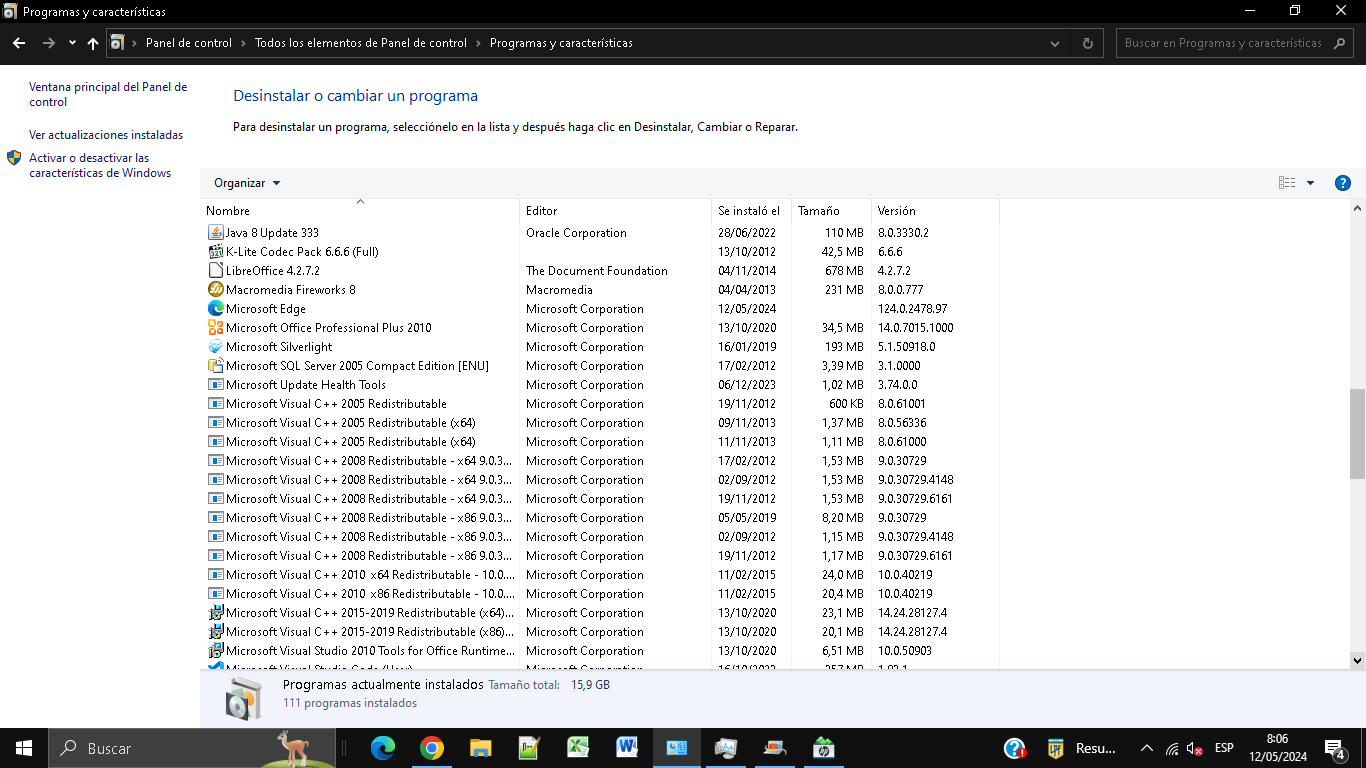Open Microsoft Edge from the taskbar
Screen dimensions: 1366x768
(x=383, y=748)
